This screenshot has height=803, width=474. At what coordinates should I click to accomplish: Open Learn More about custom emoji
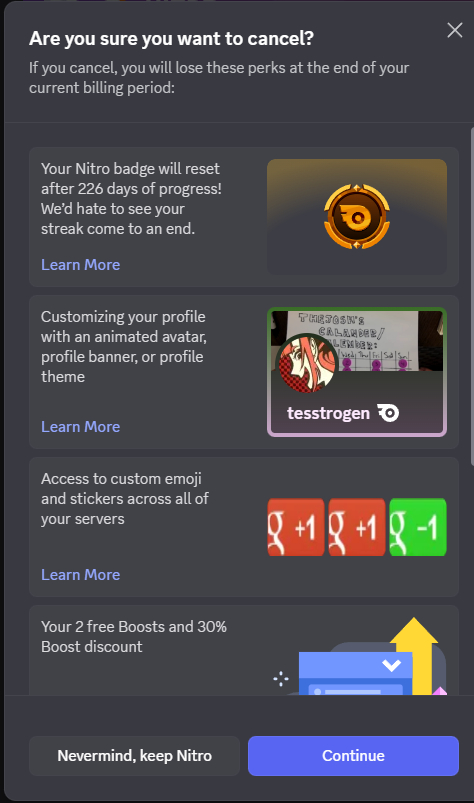[x=80, y=575]
